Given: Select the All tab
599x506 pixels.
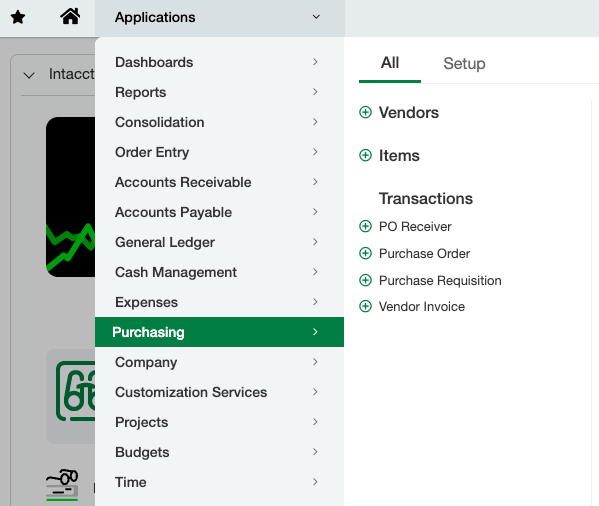Looking at the screenshot, I should [x=390, y=63].
